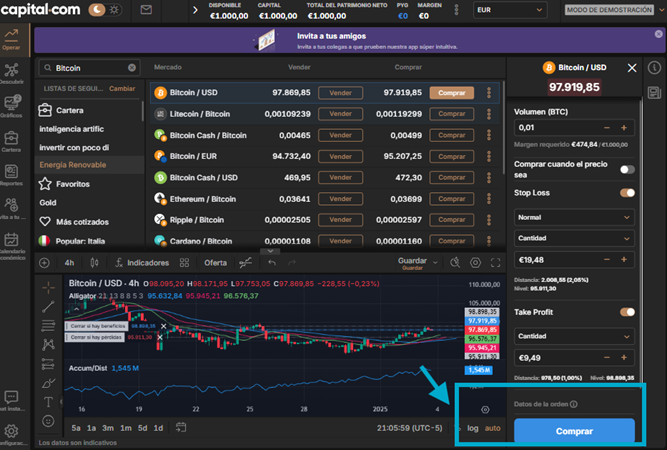Open the Descubrir sidebar section

tap(11, 73)
